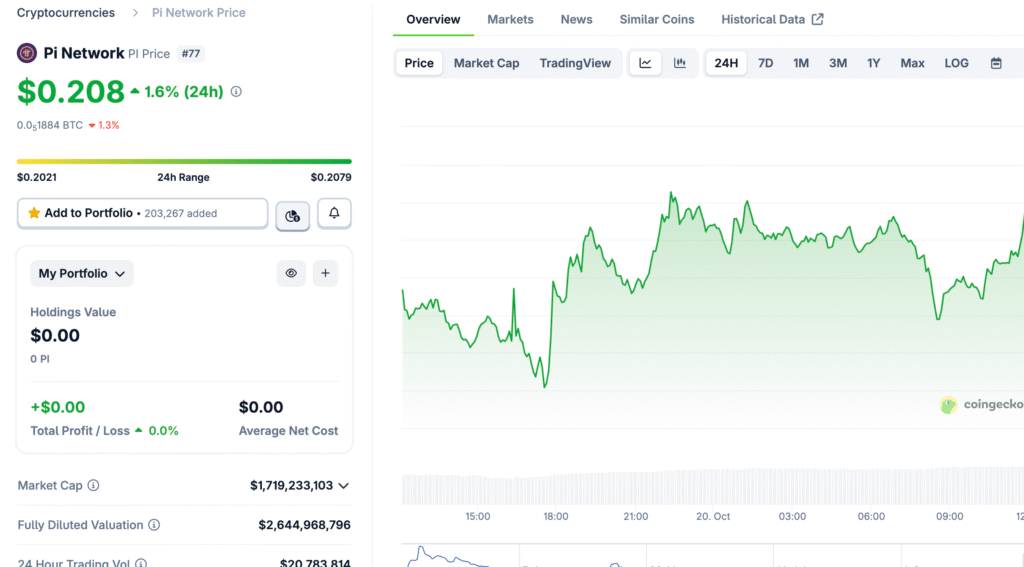This screenshot has width=1024, height=567.
Task: Select the 7D time range
Action: pyautogui.click(x=765, y=63)
